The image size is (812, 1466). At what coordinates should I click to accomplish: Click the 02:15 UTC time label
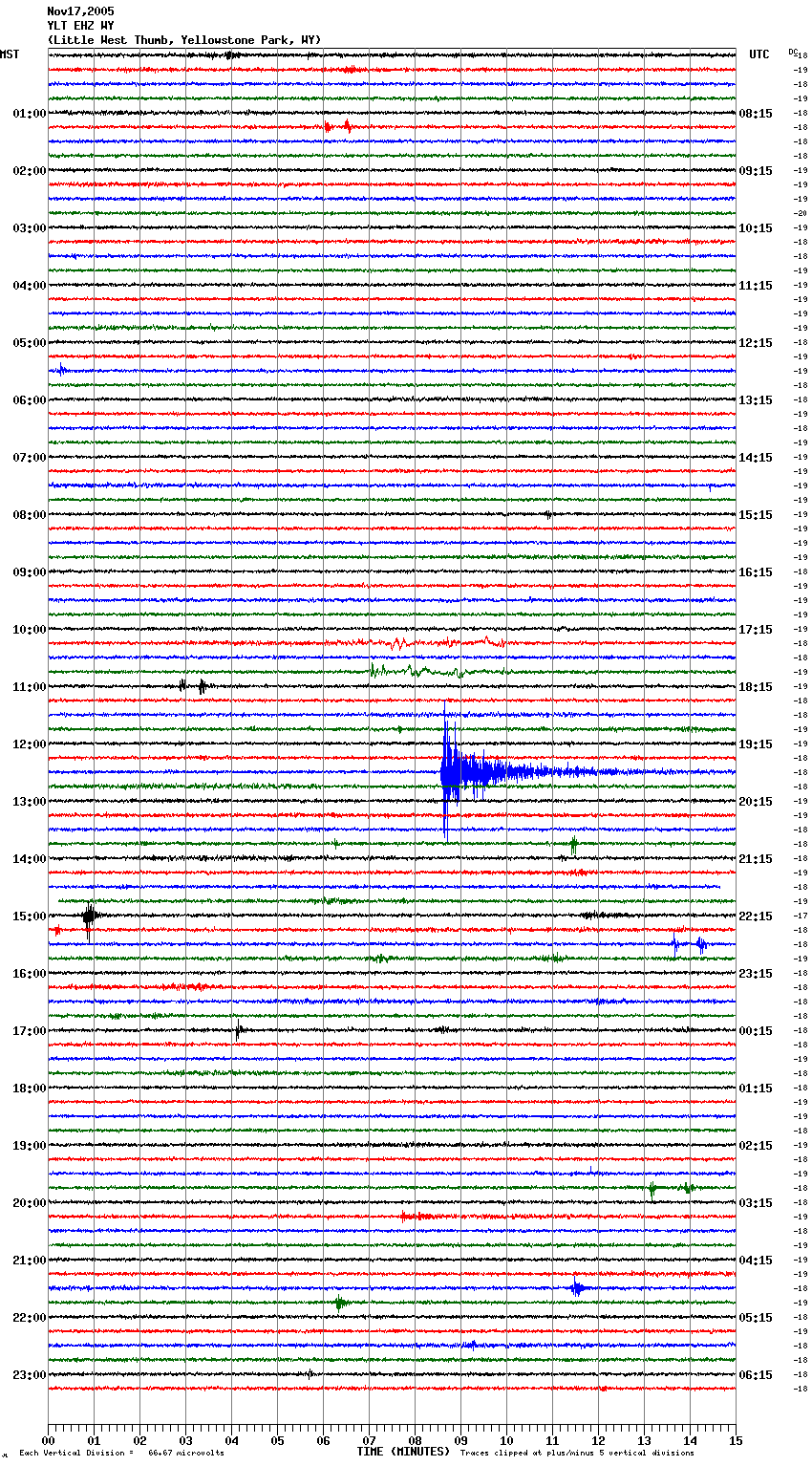click(x=756, y=1146)
